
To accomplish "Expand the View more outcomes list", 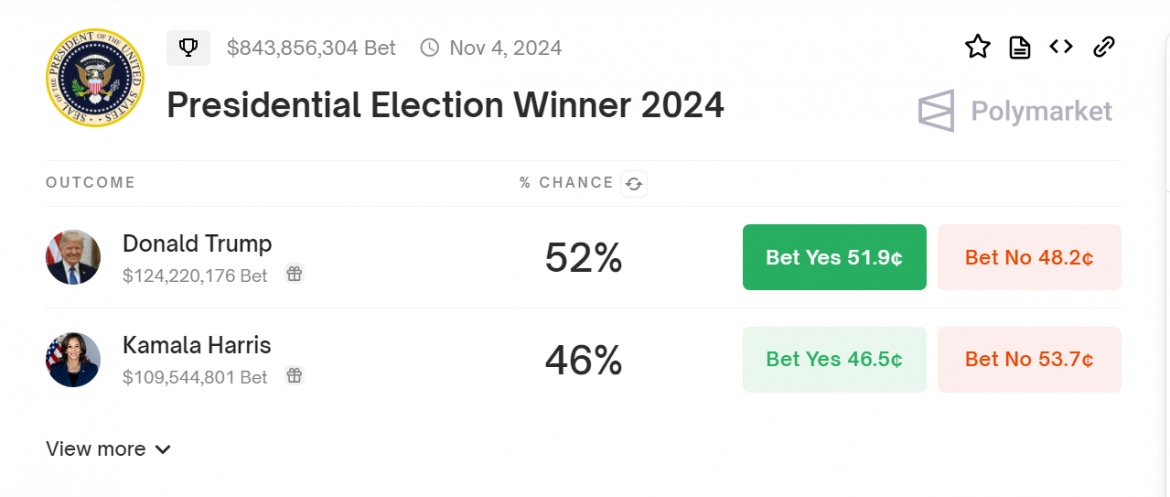I will tap(108, 449).
